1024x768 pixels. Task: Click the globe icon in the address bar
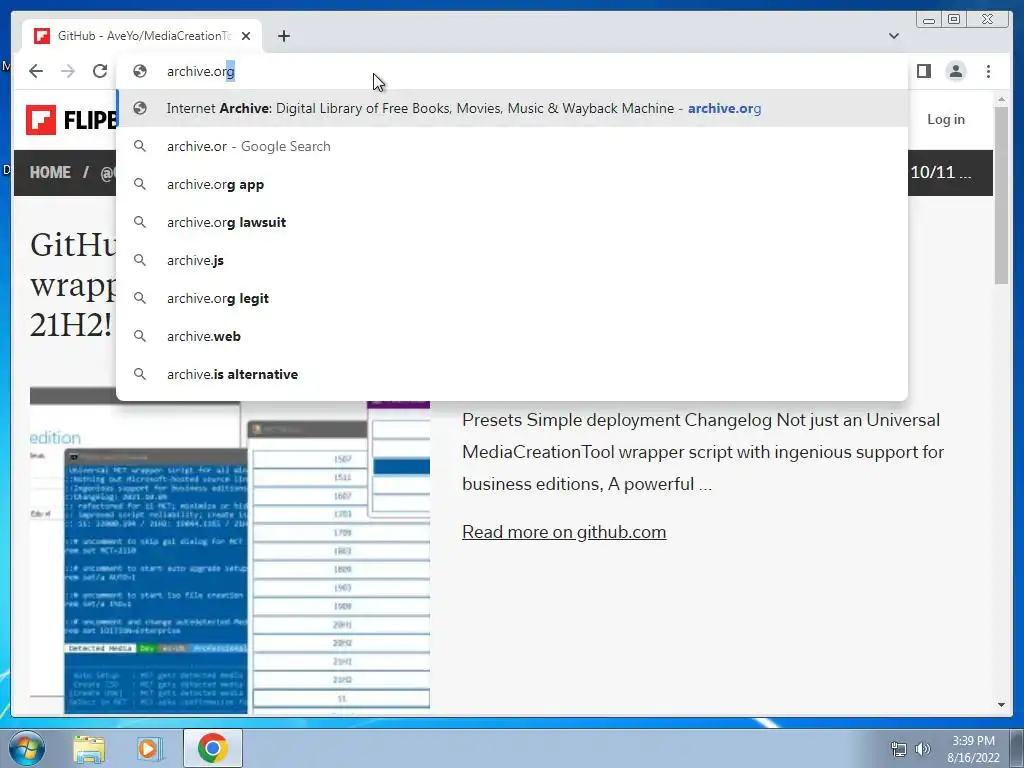[x=140, y=71]
